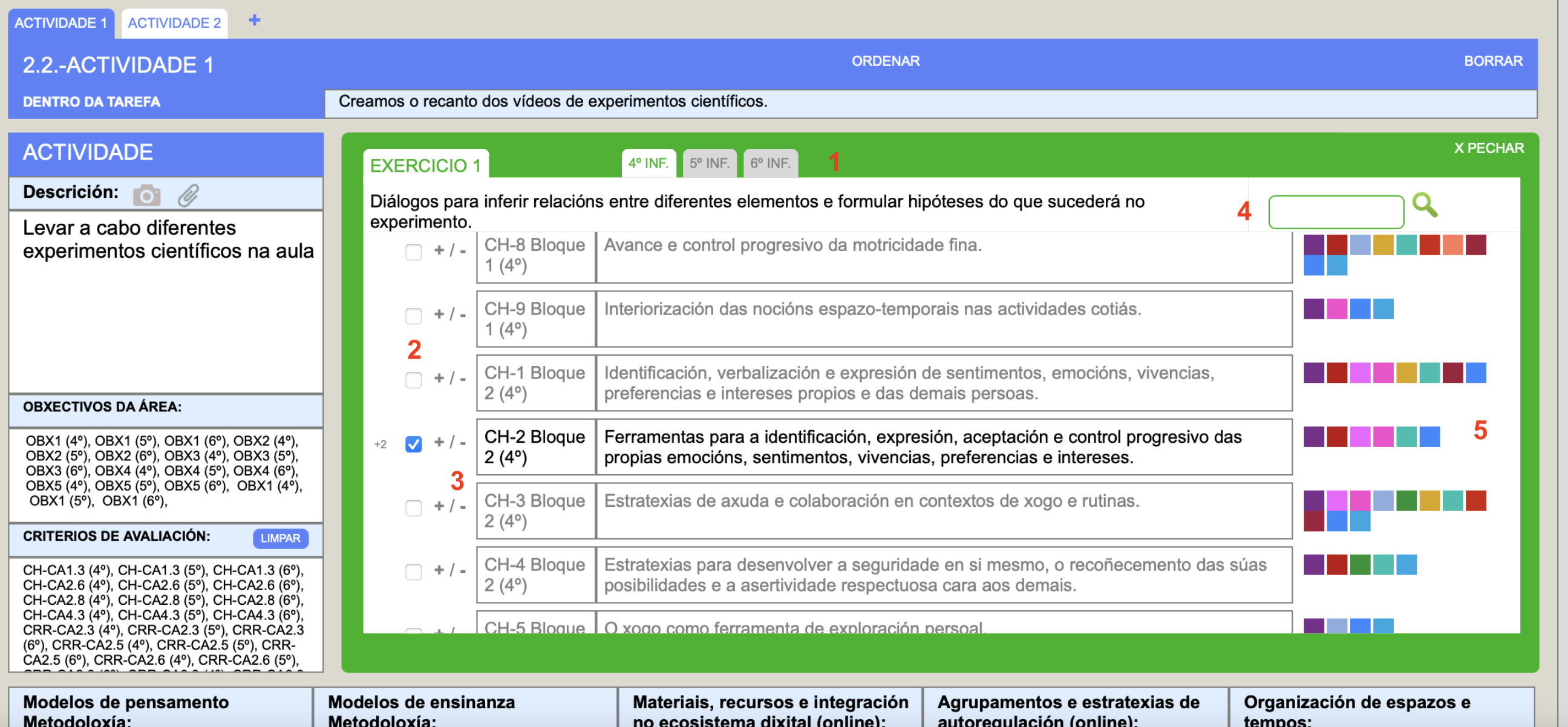Screen dimensions: 1568x727
Task: Click the 'Creamos o recanto dos vídeos' task field
Action: pos(930,103)
